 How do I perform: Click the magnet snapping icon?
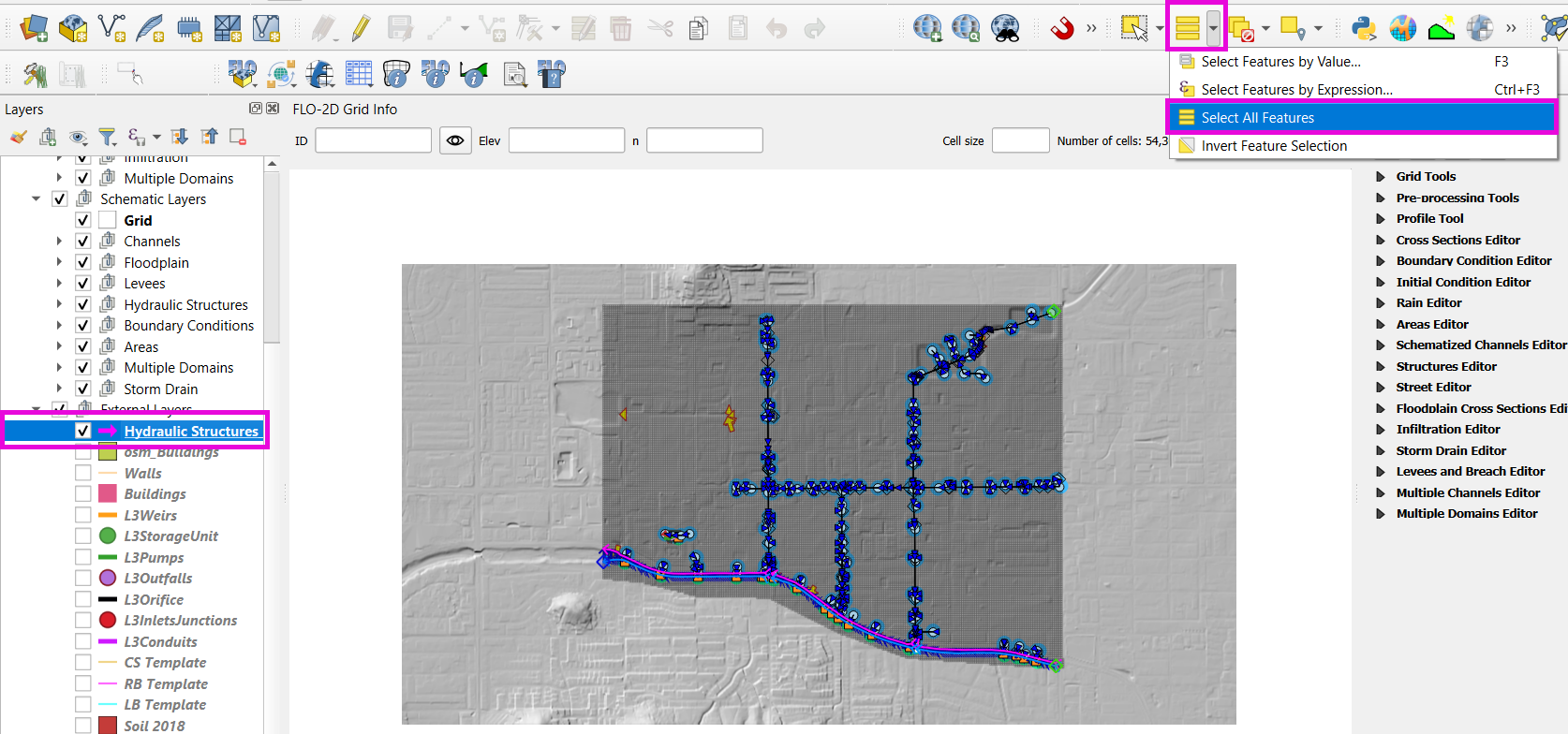click(1061, 29)
